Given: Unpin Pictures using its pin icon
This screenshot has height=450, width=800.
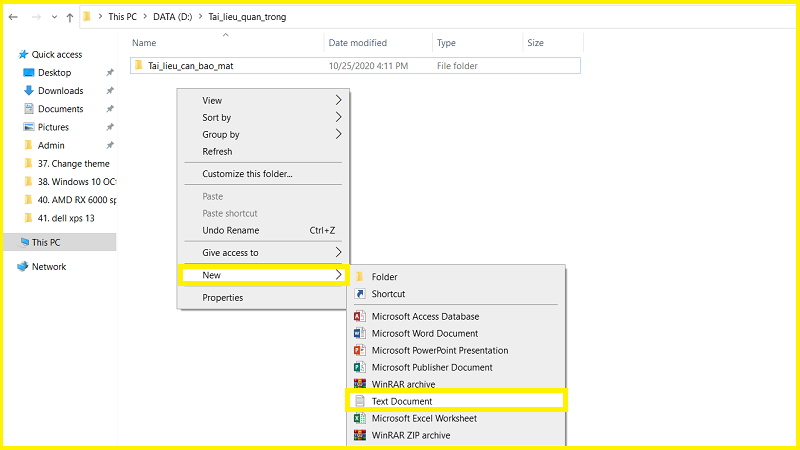Looking at the screenshot, I should 109,127.
